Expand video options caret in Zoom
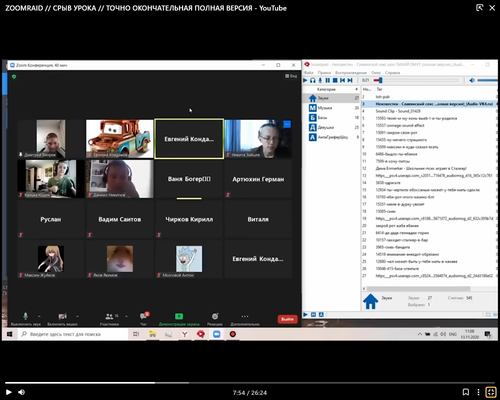The height and width of the screenshot is (400, 500). (x=77, y=316)
